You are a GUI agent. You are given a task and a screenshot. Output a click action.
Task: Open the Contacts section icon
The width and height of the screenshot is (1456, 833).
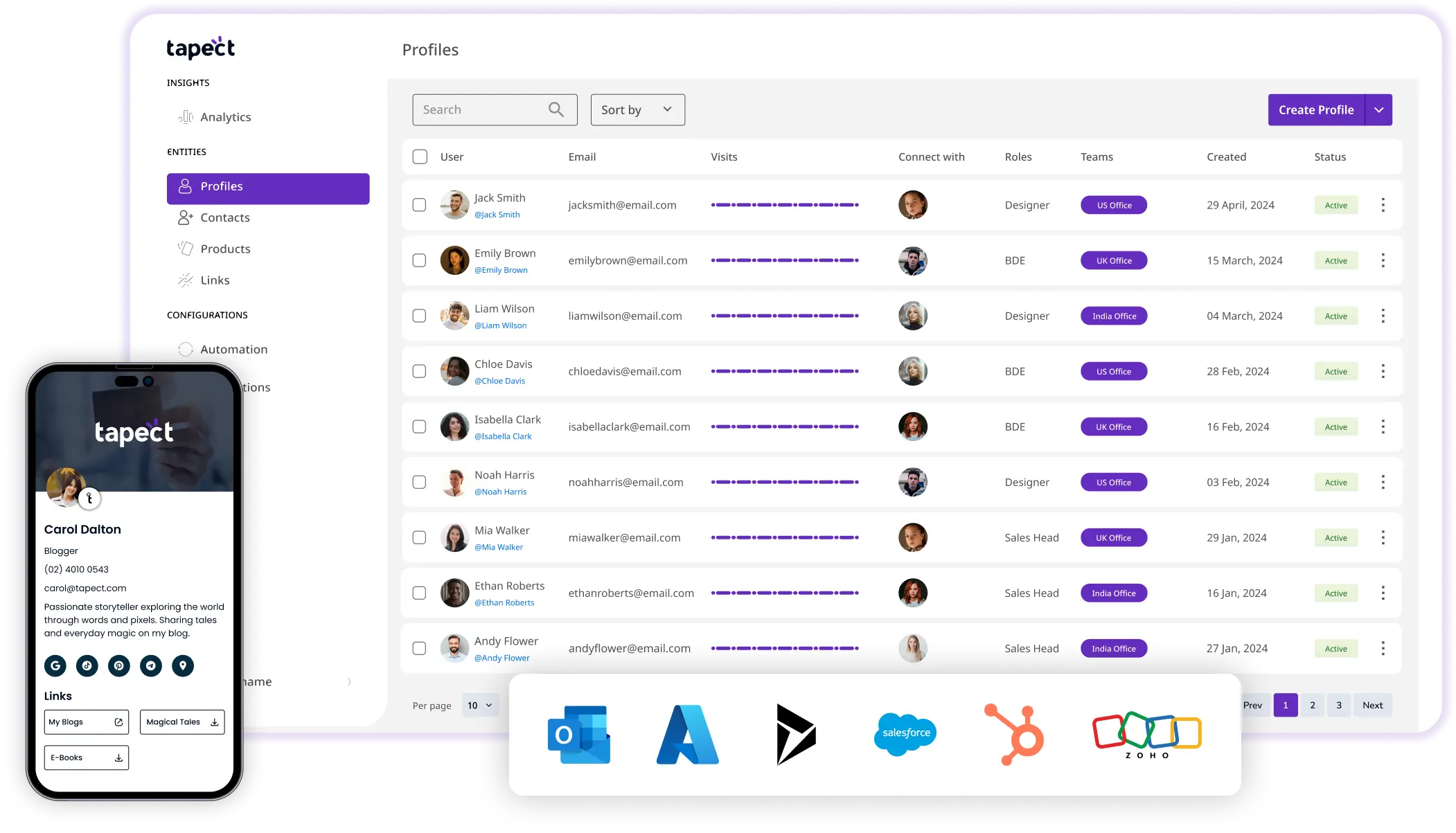click(184, 217)
